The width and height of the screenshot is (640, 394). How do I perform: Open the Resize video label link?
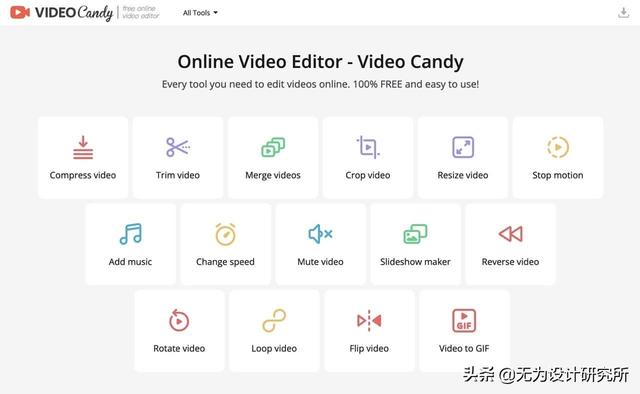[x=463, y=175]
